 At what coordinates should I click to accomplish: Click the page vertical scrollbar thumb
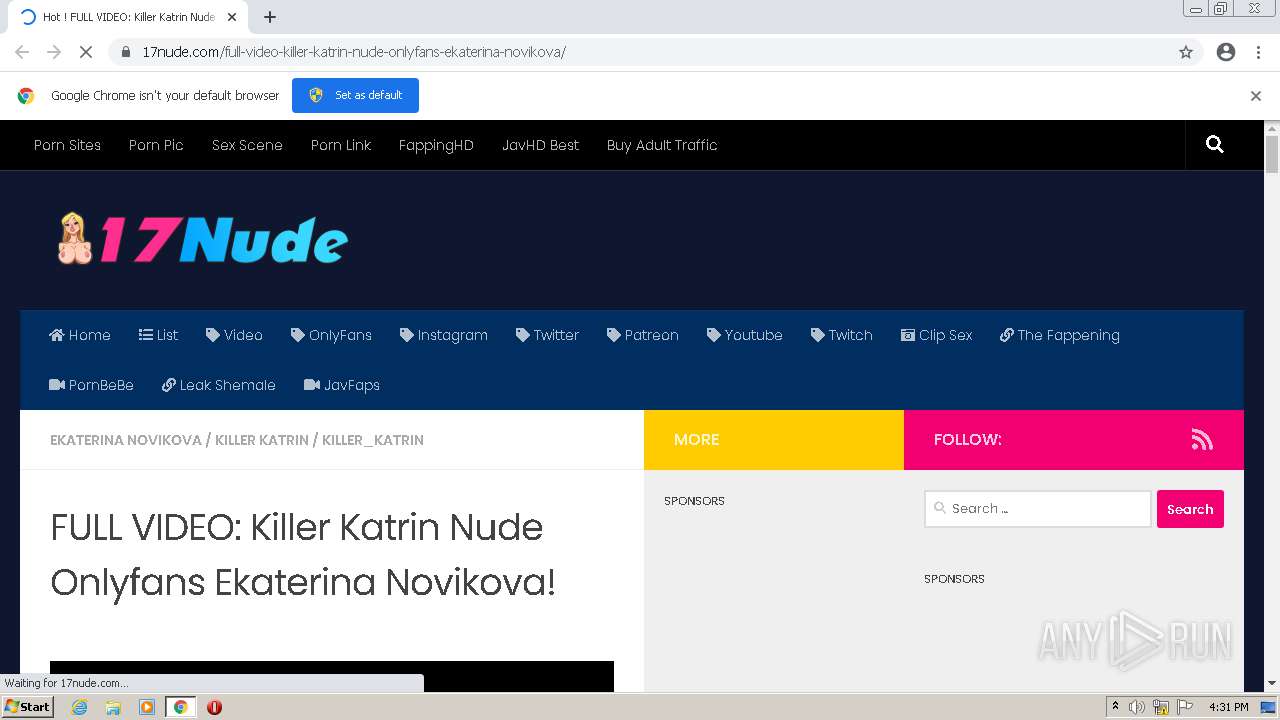point(1272,155)
